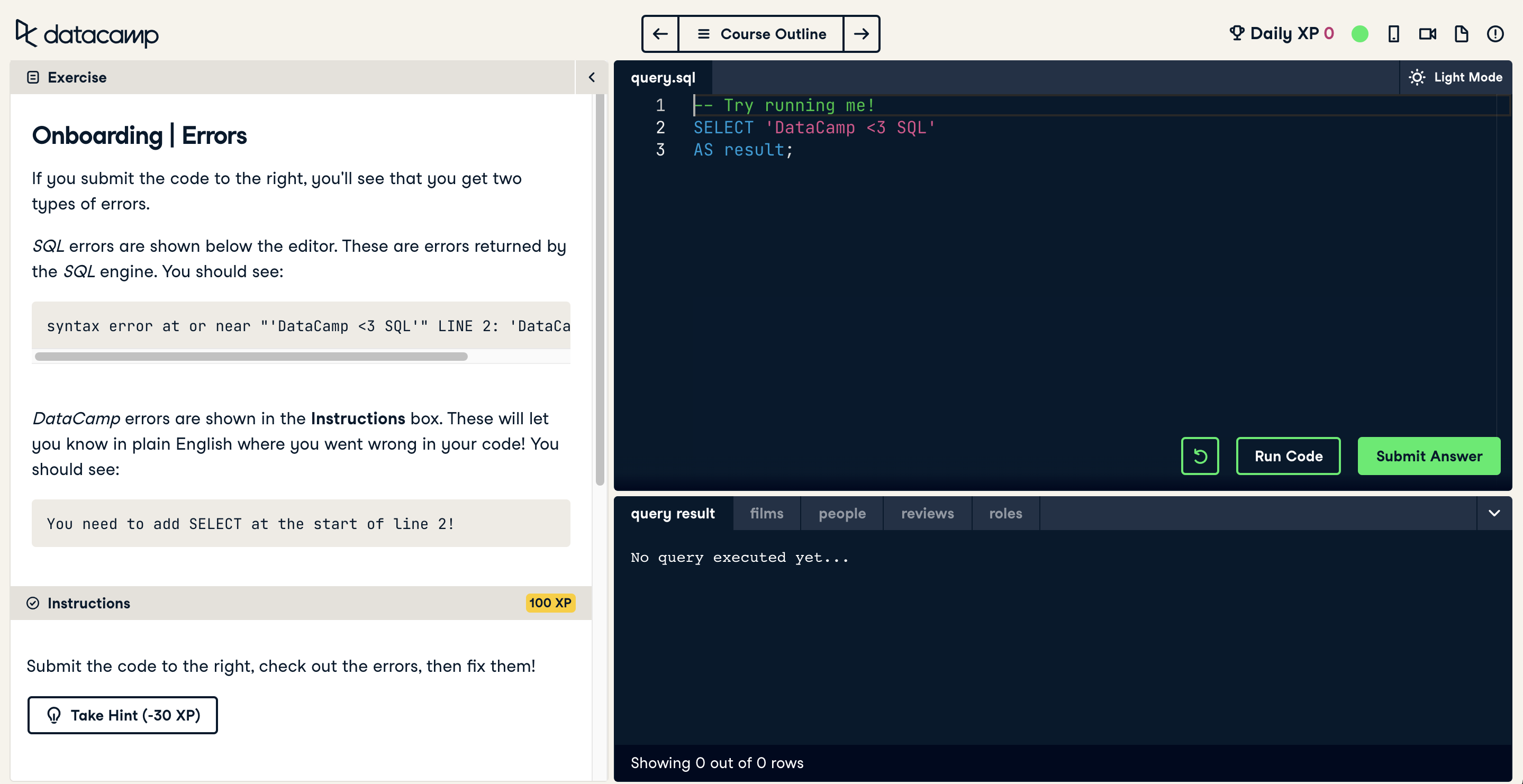Reset code with the circular arrow button
Screen dimensions: 1523x784
click(1200, 456)
